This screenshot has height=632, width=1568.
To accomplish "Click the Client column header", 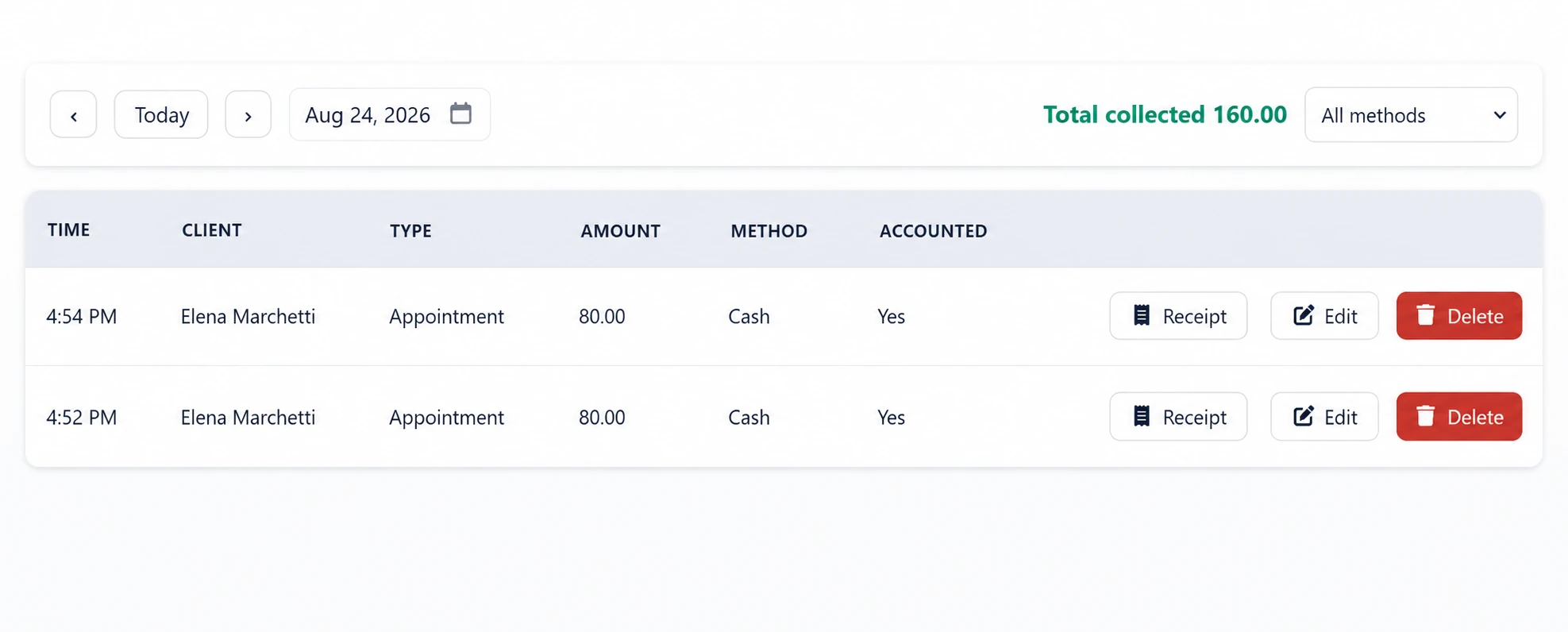I will (x=211, y=230).
